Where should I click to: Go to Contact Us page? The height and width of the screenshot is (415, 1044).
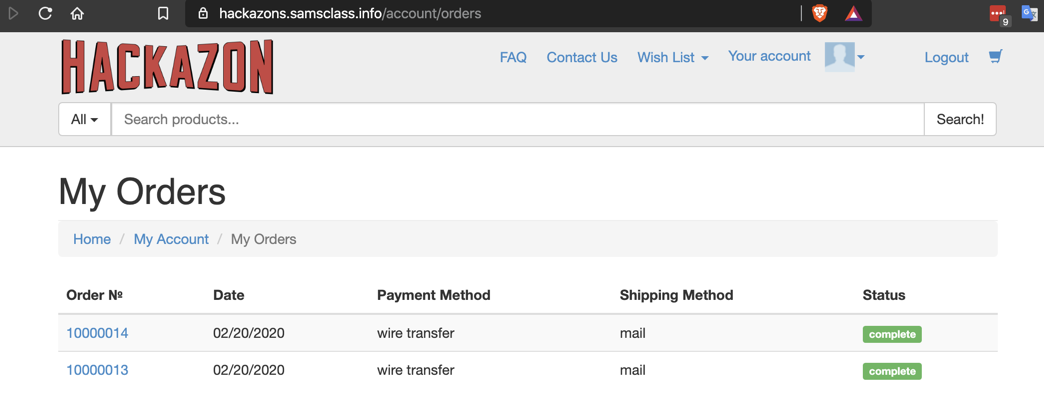click(582, 57)
